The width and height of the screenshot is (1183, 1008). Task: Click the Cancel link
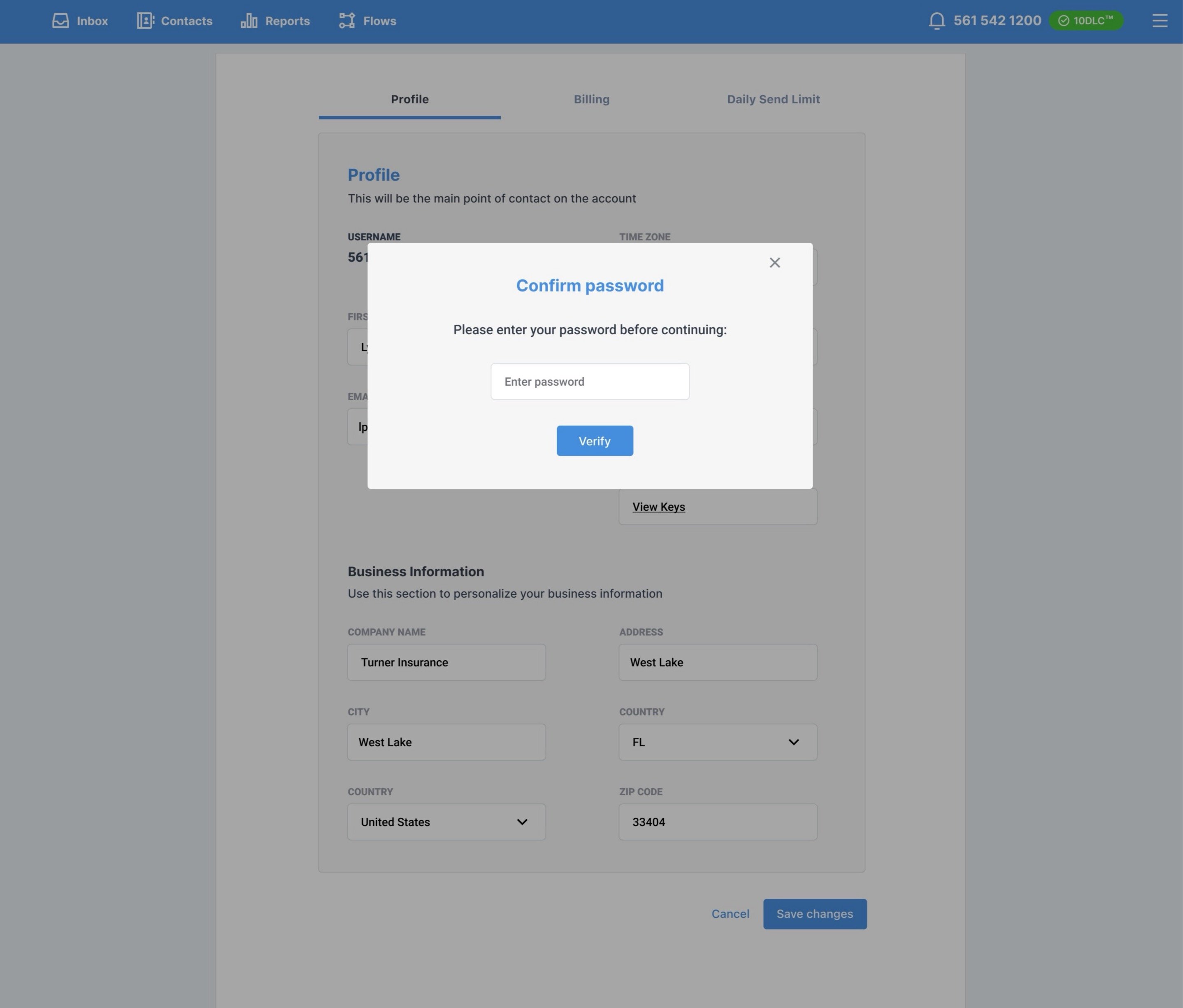[x=730, y=914]
